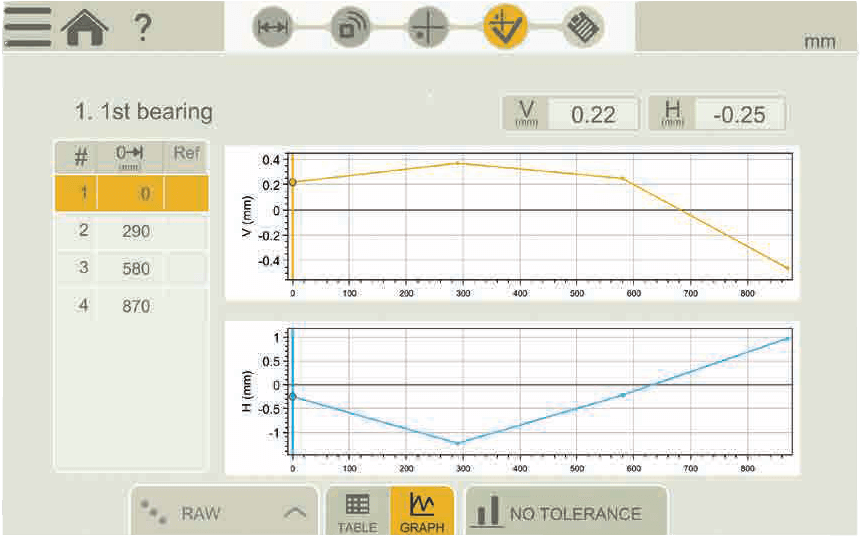Open the NO TOLERANCE selector
The width and height of the screenshot is (861, 537).
565,513
